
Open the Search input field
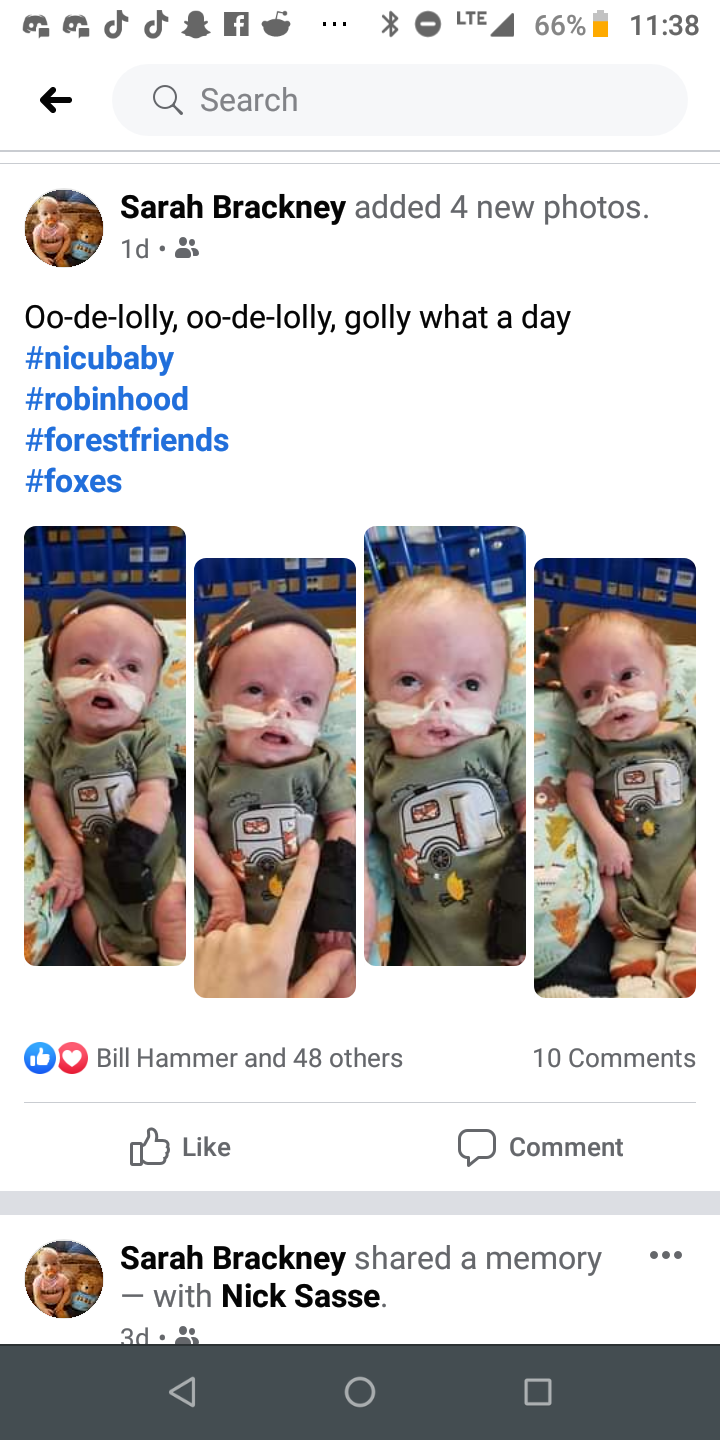400,100
